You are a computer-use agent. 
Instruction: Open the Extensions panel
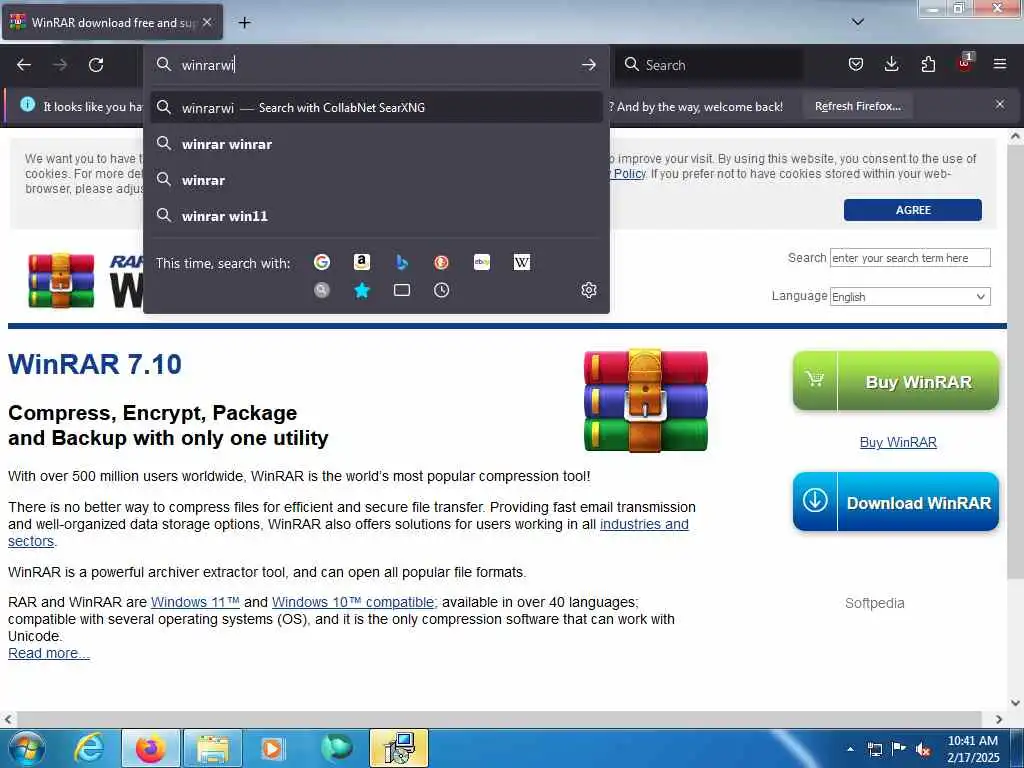click(928, 64)
